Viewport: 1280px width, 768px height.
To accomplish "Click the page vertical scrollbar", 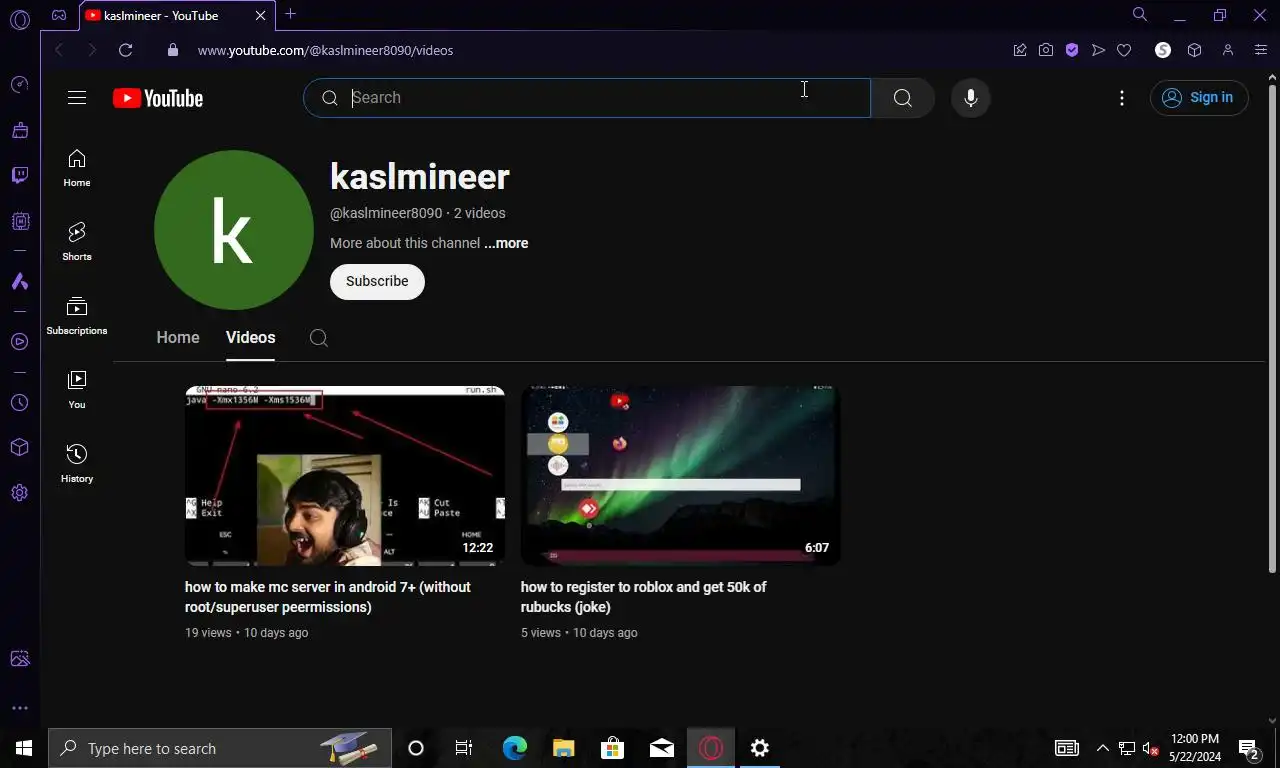I will (x=1272, y=330).
